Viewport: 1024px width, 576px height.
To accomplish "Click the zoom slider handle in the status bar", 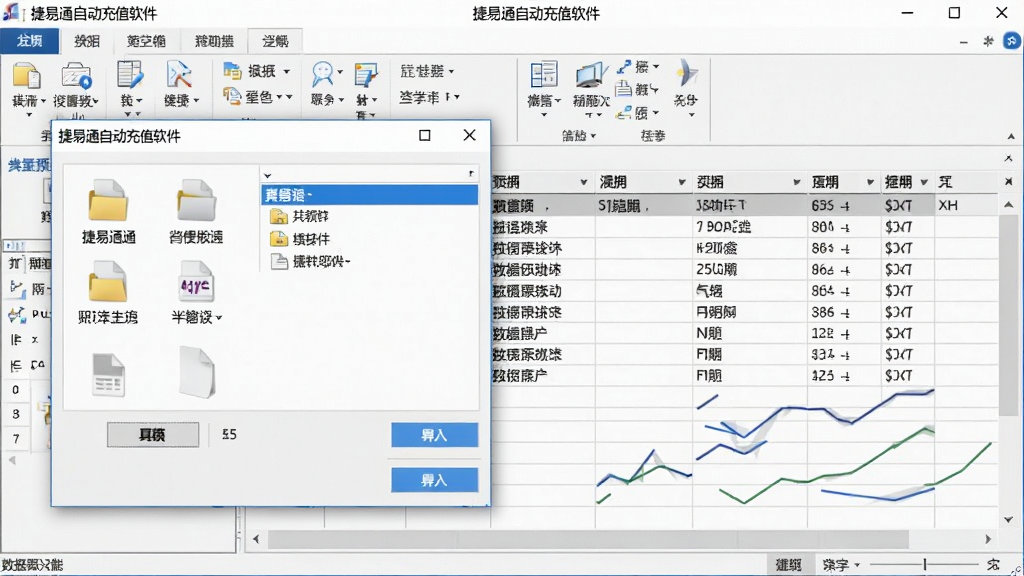I will [x=925, y=564].
